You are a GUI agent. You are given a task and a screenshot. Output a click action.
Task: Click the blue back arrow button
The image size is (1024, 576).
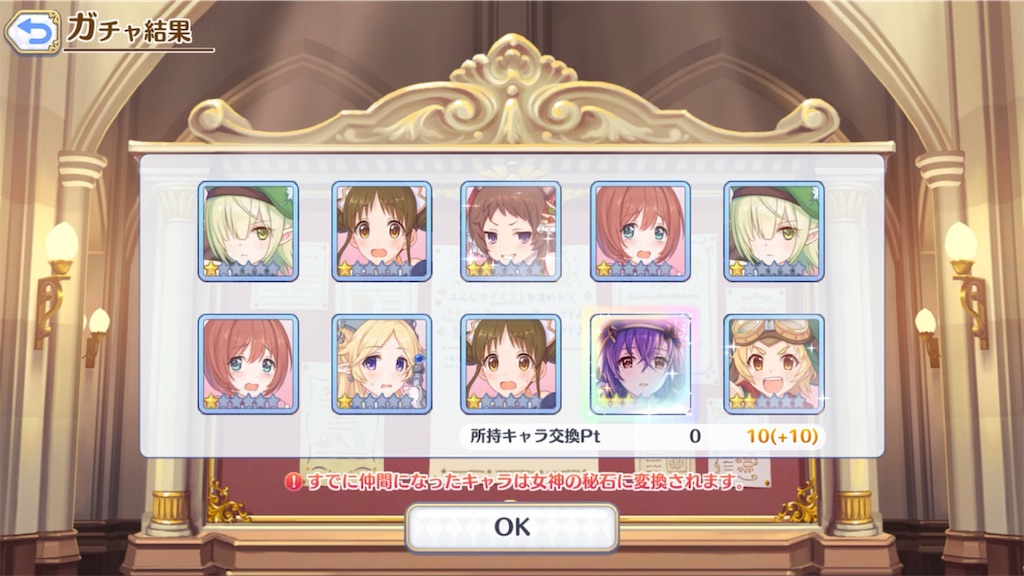coord(32,31)
